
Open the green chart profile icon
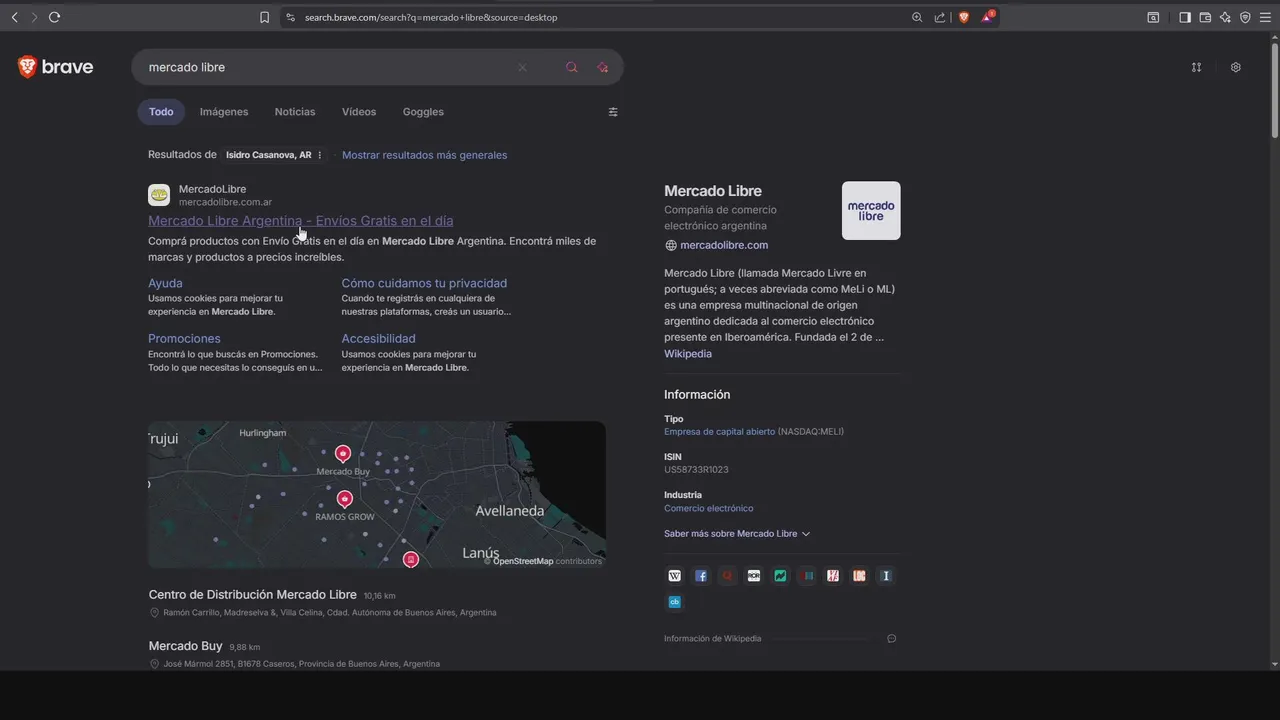click(x=780, y=576)
